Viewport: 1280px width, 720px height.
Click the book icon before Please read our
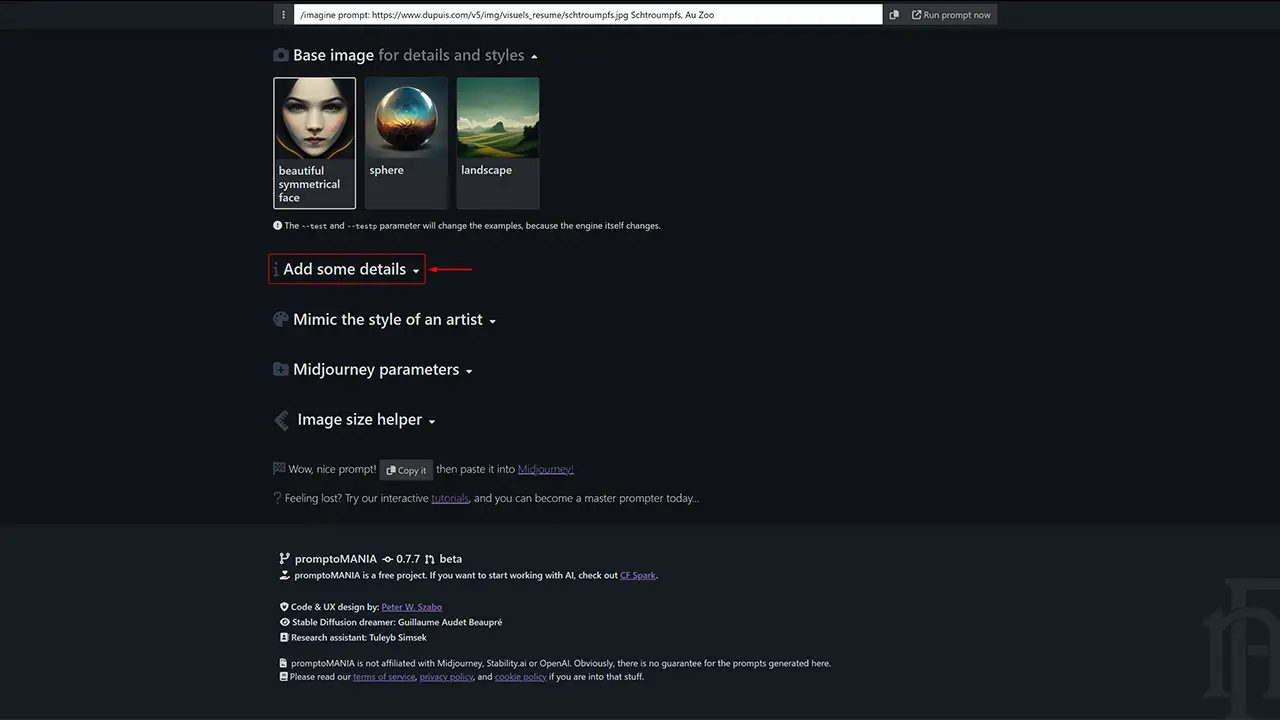(x=284, y=677)
